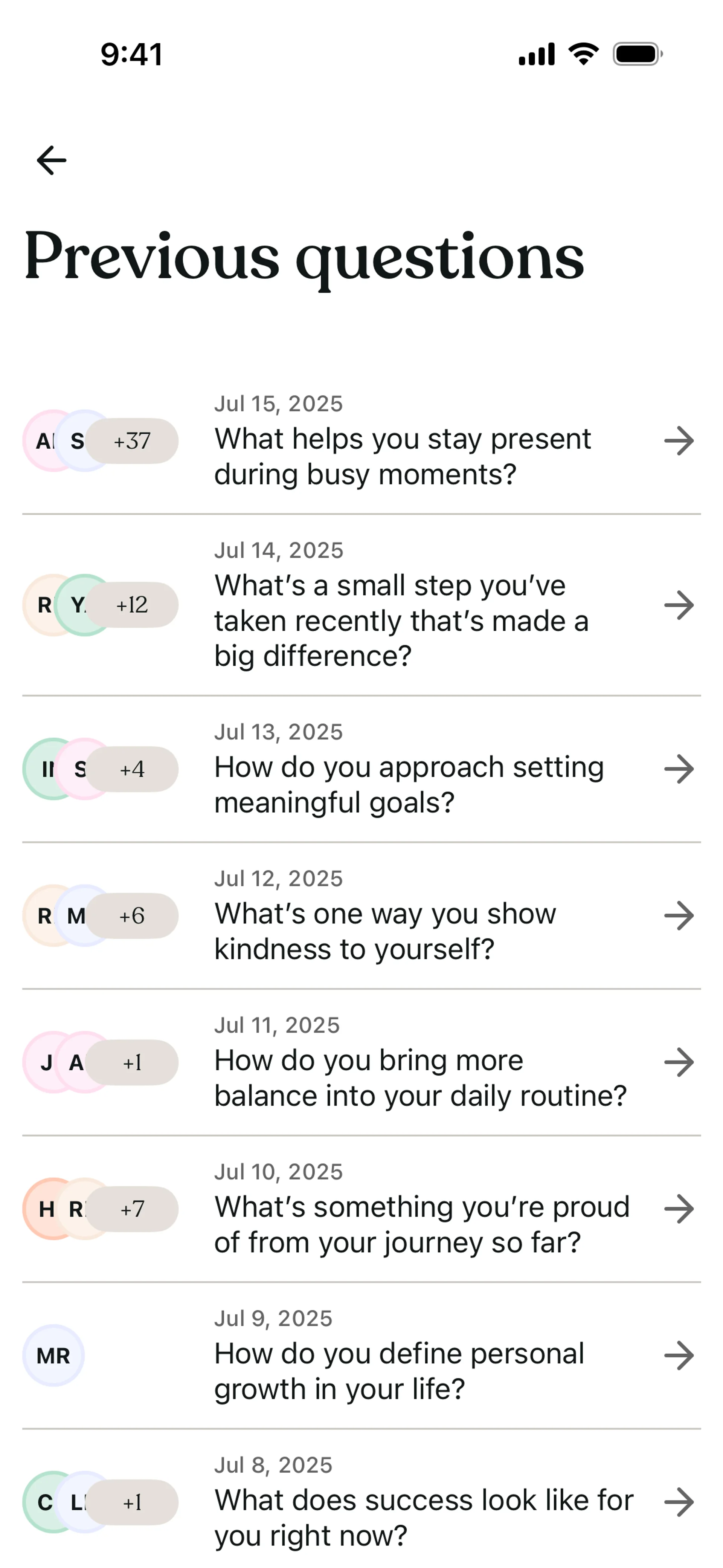Tap arrow next to small step question
This screenshot has height=1568, width=723.
pyautogui.click(x=679, y=605)
